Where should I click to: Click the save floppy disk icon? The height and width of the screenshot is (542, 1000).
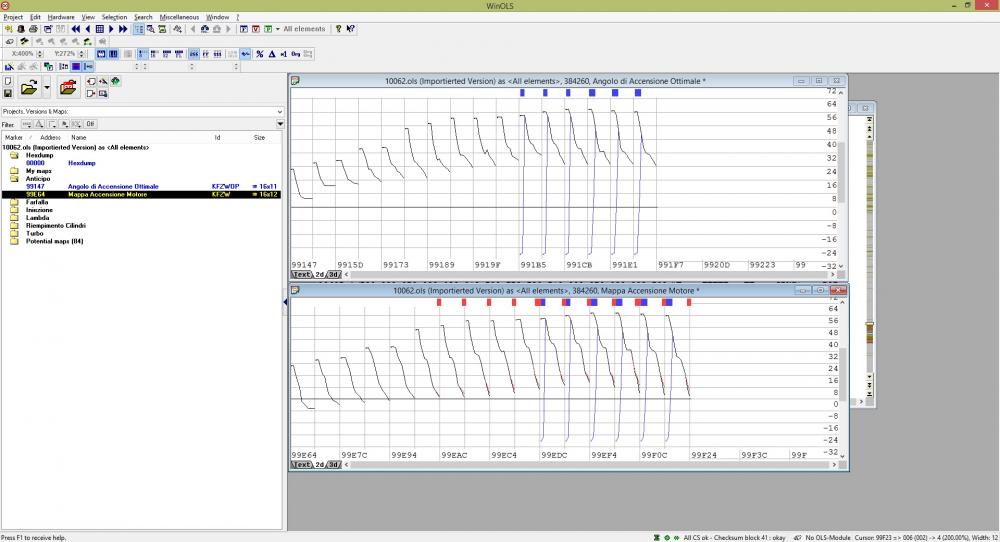tap(8, 93)
